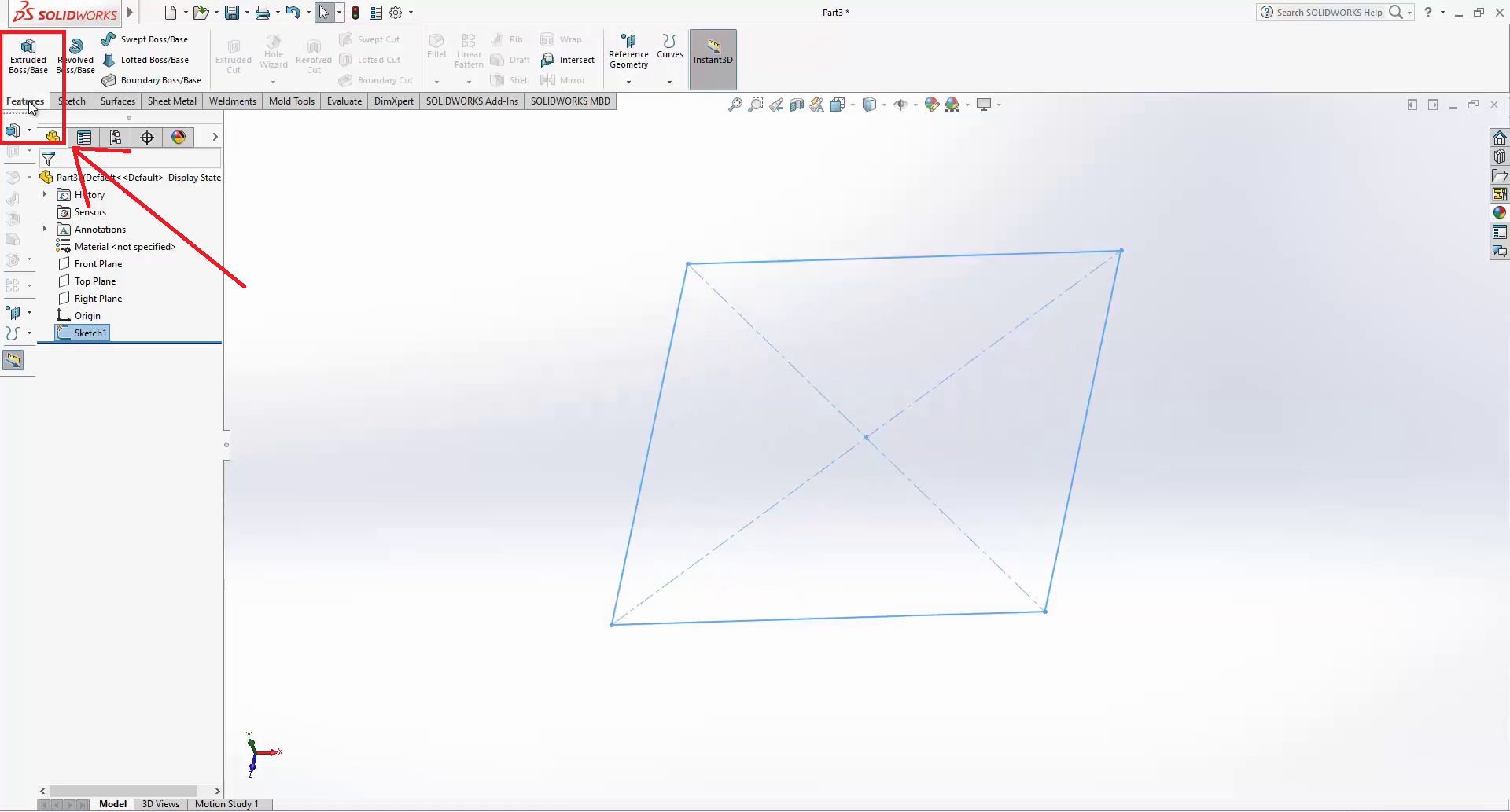This screenshot has width=1510, height=812.
Task: Select the Revolved Boss/Base tool
Action: pyautogui.click(x=76, y=55)
